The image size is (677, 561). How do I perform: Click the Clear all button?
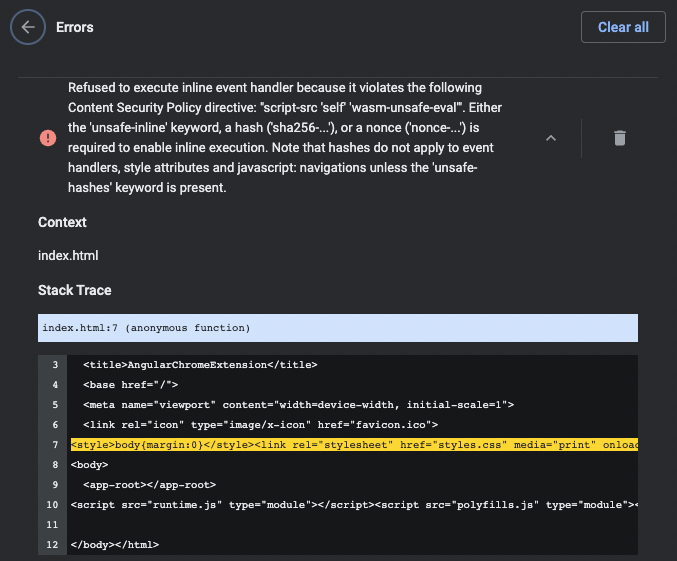tap(623, 27)
